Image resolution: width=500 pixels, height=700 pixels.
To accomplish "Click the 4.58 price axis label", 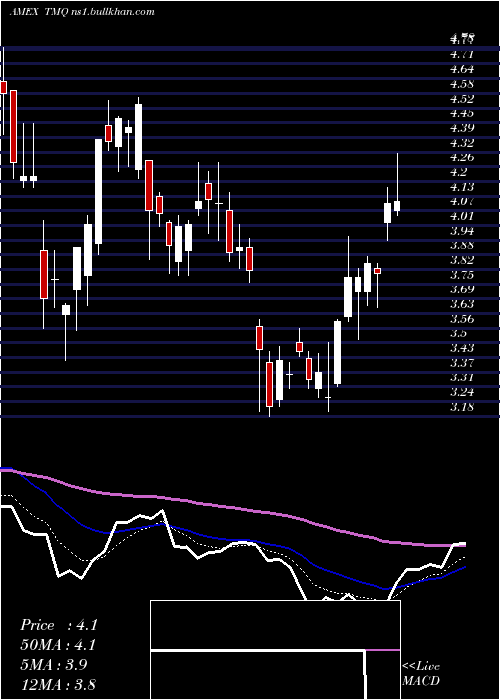I will tap(462, 84).
